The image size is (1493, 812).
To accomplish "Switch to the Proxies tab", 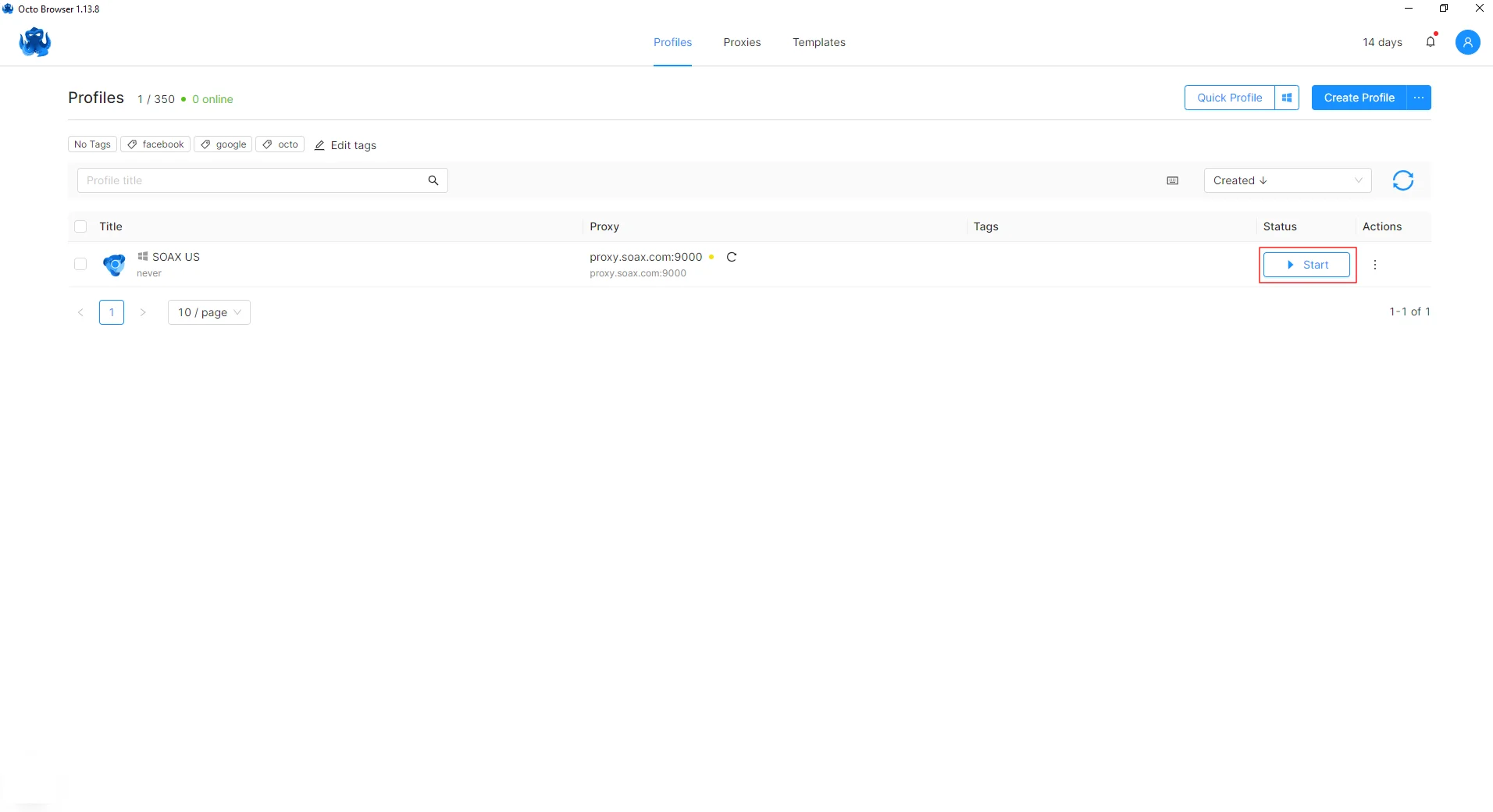I will pos(742,42).
